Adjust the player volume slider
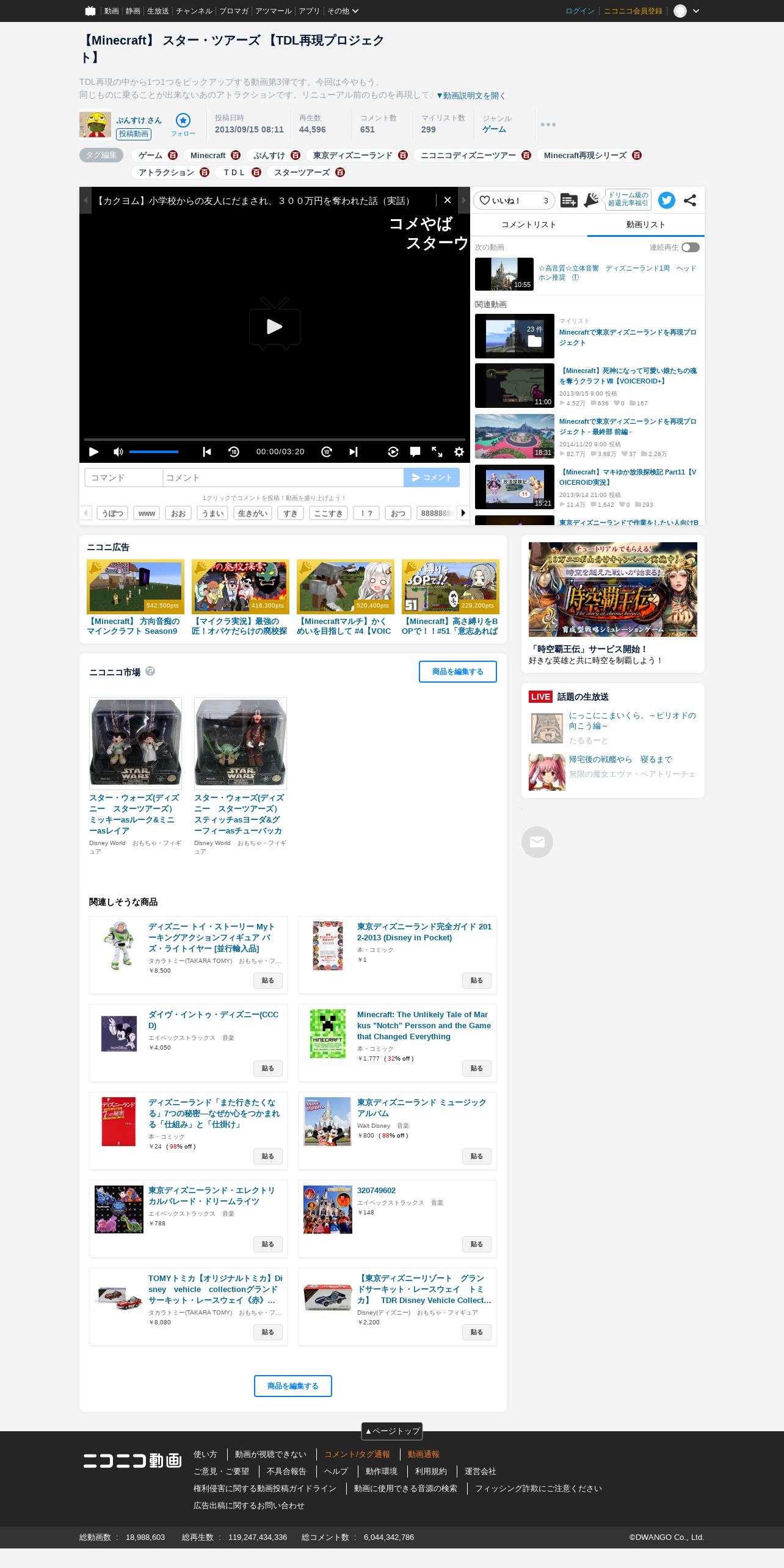The height and width of the screenshot is (1568, 784). click(x=154, y=452)
